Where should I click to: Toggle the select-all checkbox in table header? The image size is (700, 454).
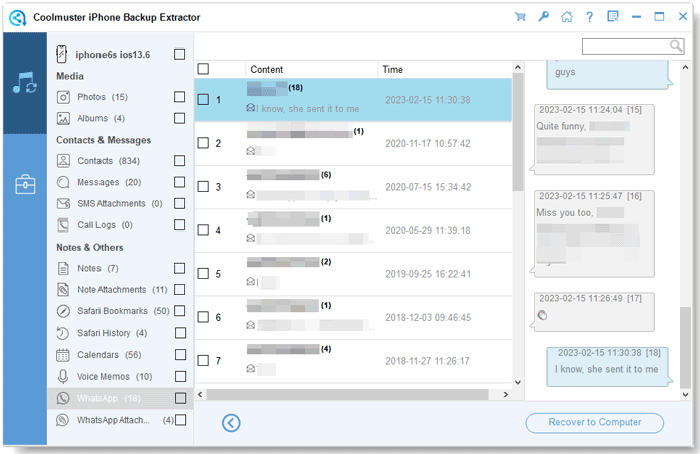tap(203, 69)
